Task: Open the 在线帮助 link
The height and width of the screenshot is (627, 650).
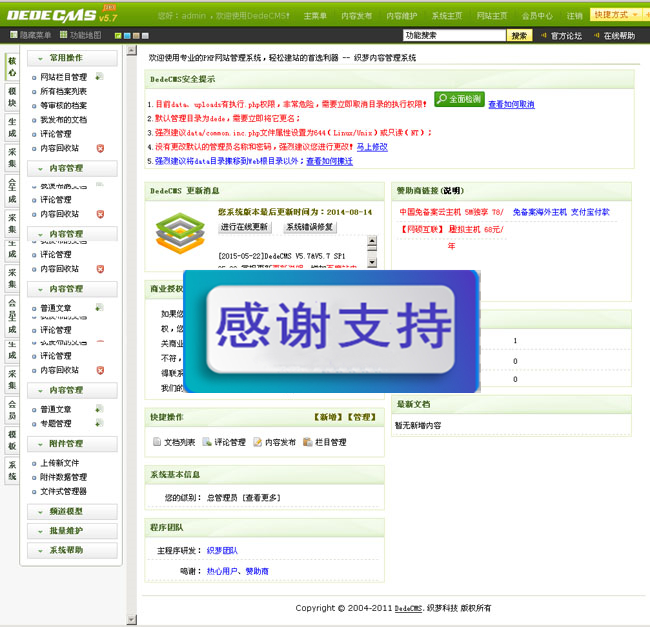Action: tap(619, 36)
